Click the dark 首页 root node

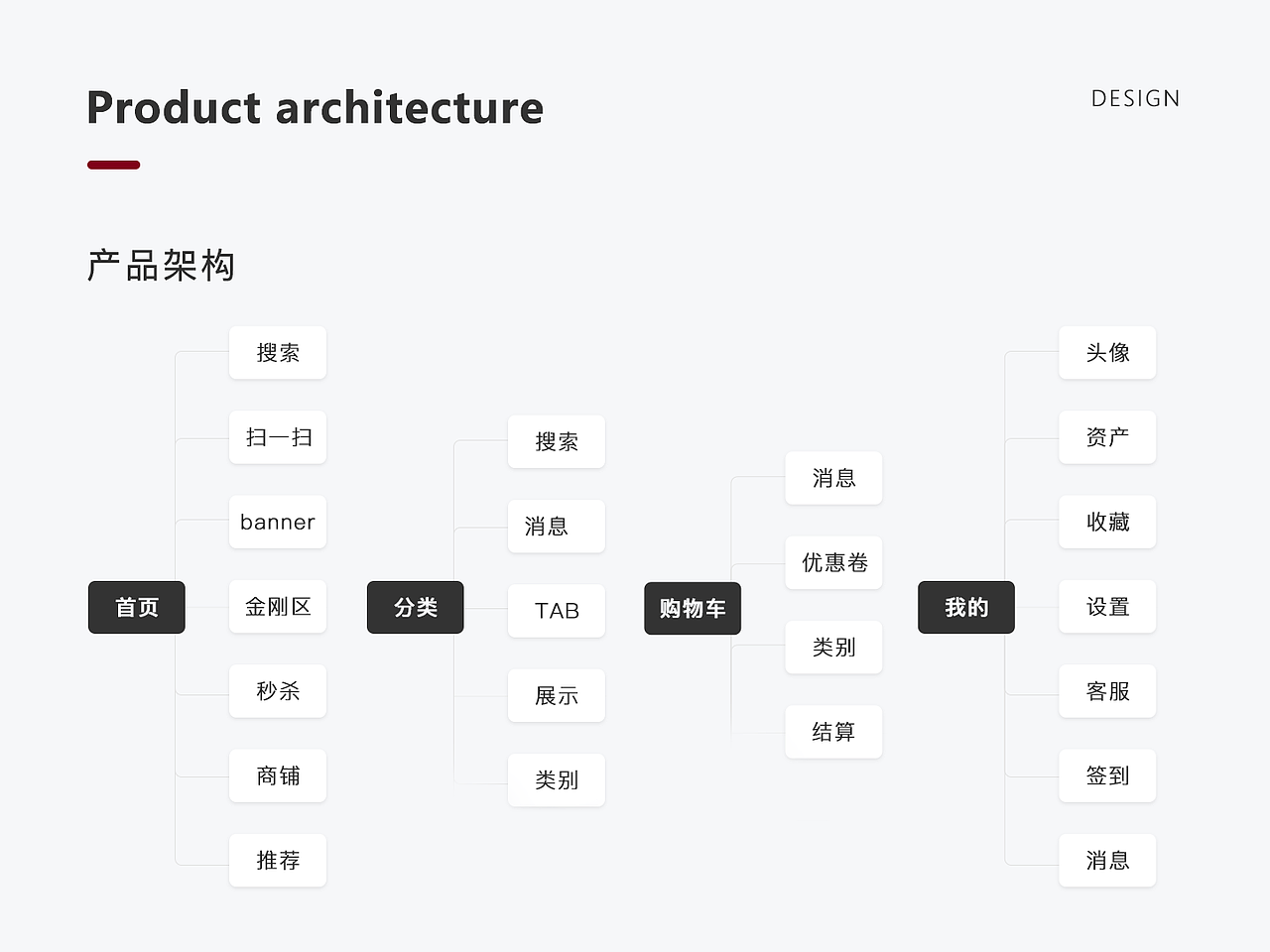click(137, 607)
